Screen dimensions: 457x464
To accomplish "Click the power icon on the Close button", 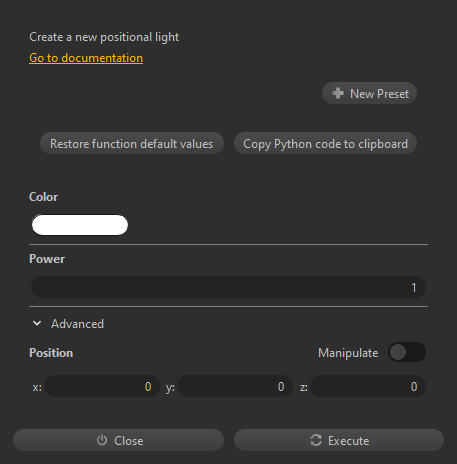I will click(x=102, y=440).
